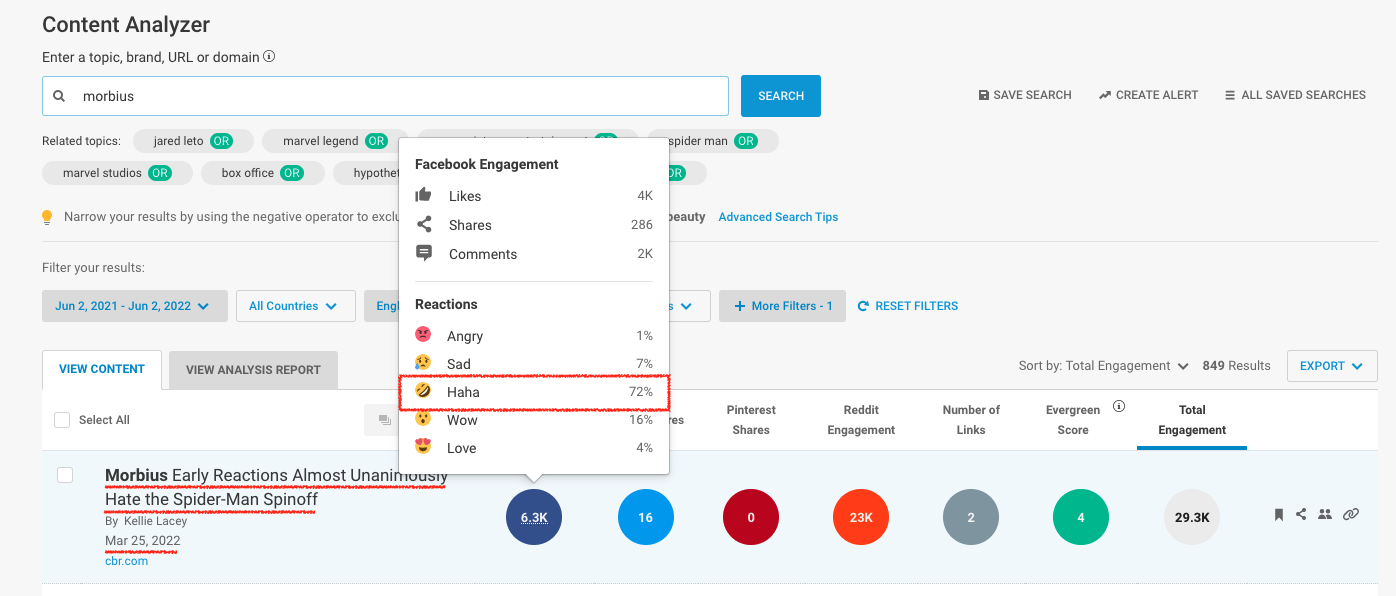This screenshot has height=596, width=1396.
Task: Click the 6.3K Facebook engagement circle
Action: 534,517
